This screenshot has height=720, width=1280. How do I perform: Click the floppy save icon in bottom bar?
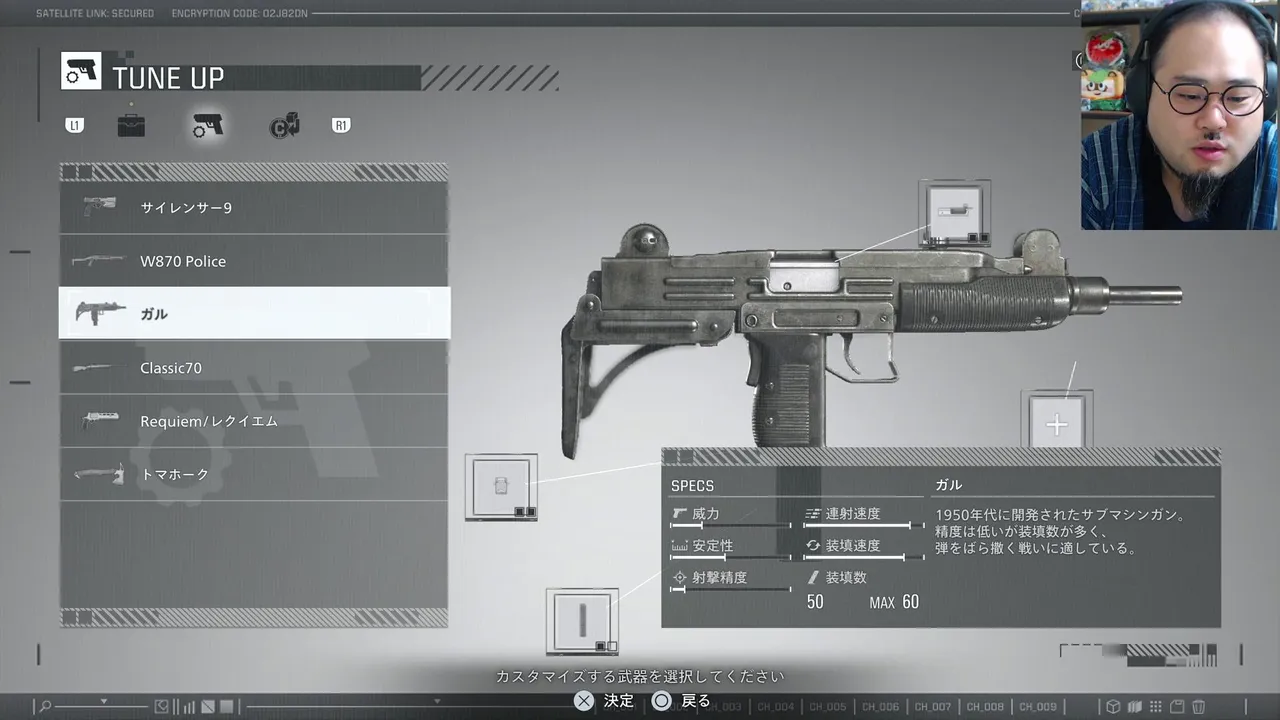1177,707
